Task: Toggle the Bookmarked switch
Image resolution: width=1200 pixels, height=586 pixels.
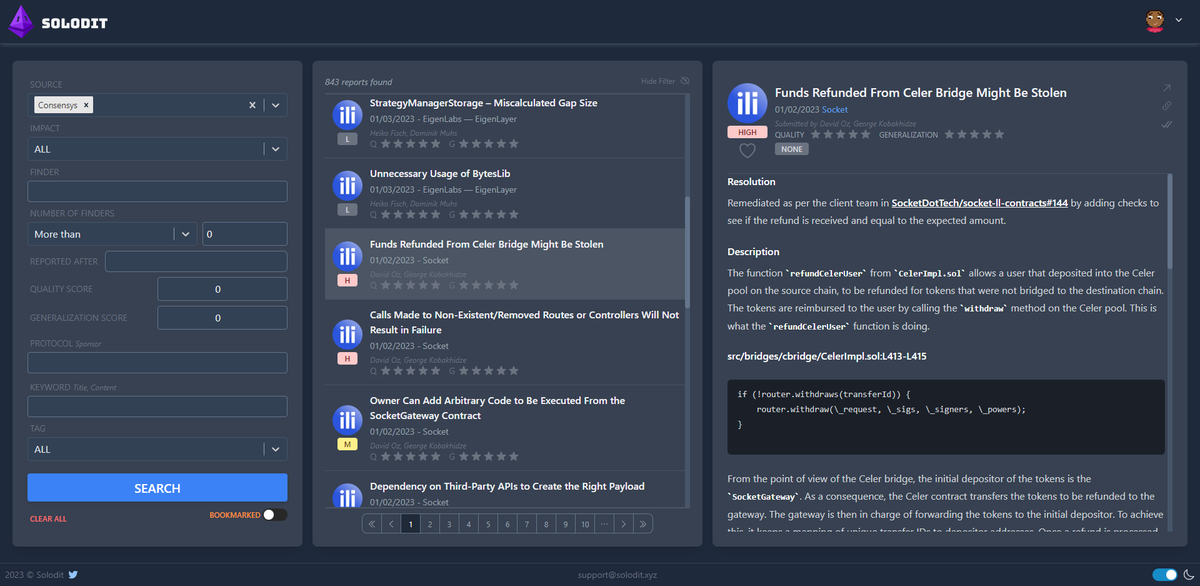Action: (274, 515)
